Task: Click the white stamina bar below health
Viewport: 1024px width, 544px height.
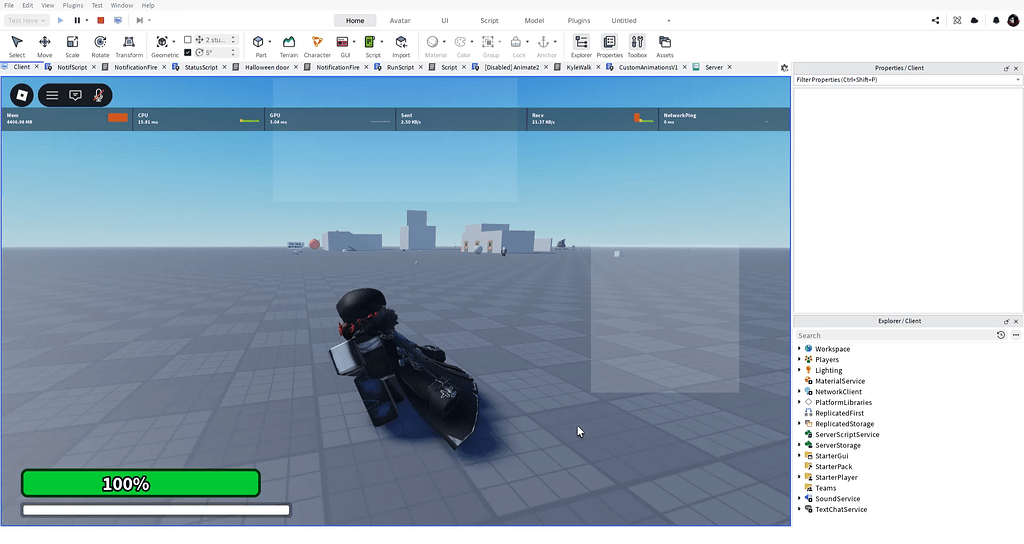Action: (156, 510)
